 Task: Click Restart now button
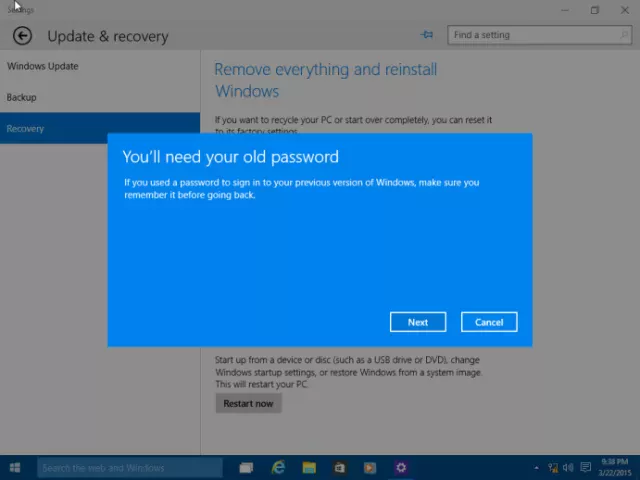coord(248,403)
